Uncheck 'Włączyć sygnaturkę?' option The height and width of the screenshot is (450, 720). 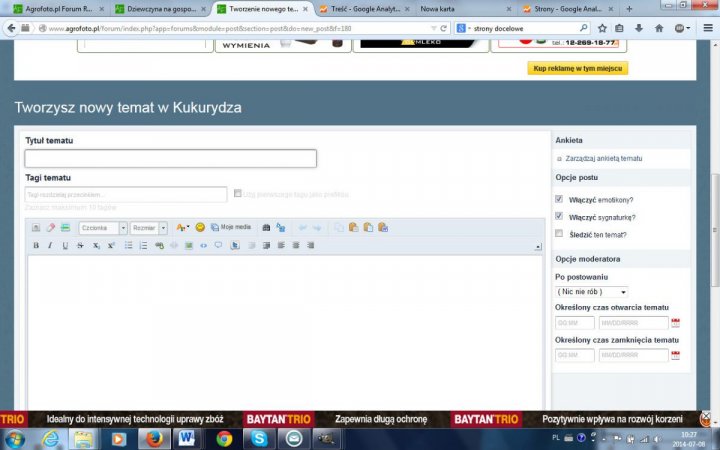(559, 216)
